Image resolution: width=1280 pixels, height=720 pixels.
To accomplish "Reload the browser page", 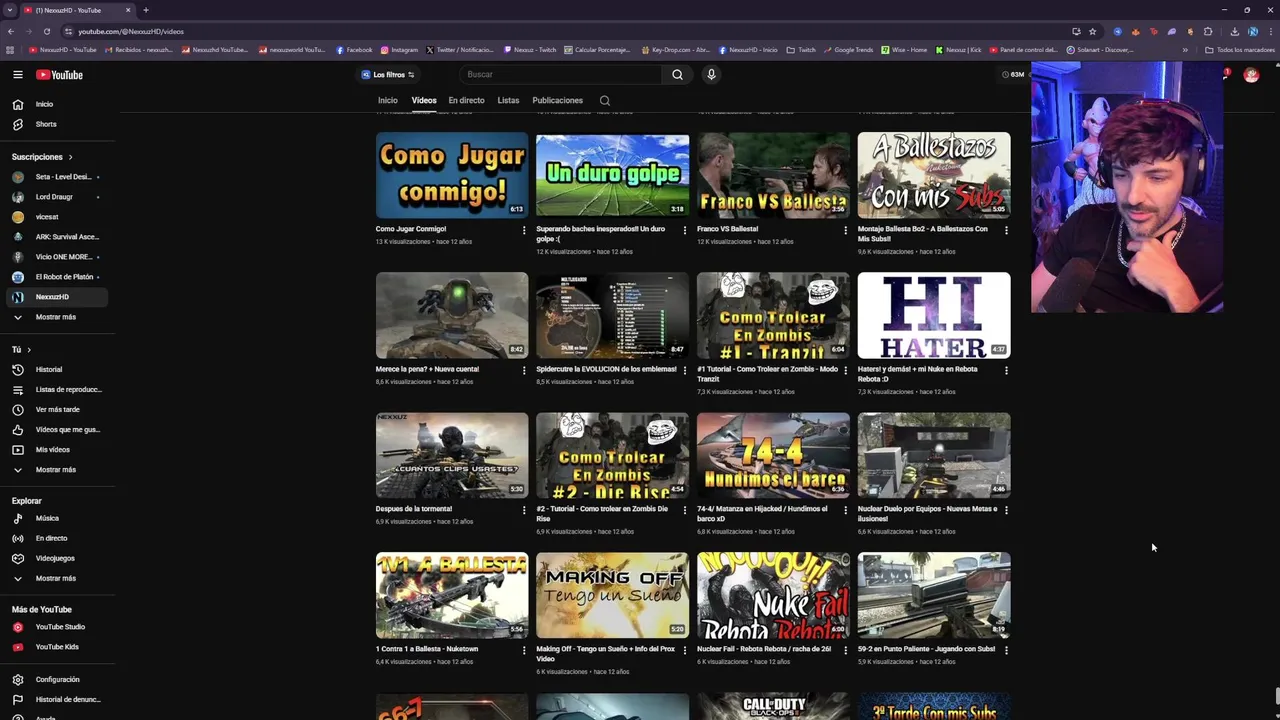I will coord(46,31).
